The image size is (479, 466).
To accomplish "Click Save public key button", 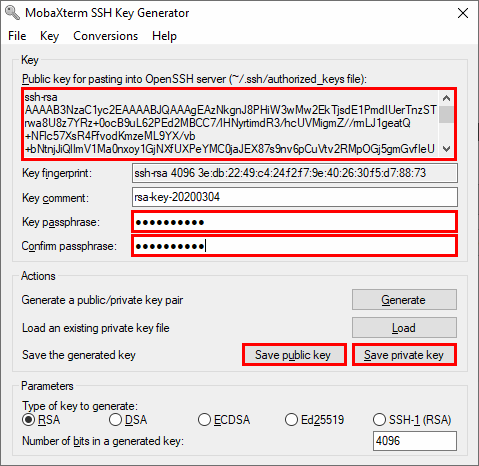I will point(294,355).
